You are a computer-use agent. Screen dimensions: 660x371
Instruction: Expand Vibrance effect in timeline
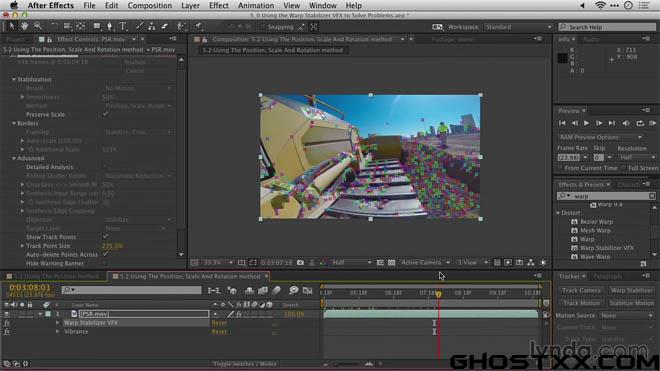tap(58, 331)
